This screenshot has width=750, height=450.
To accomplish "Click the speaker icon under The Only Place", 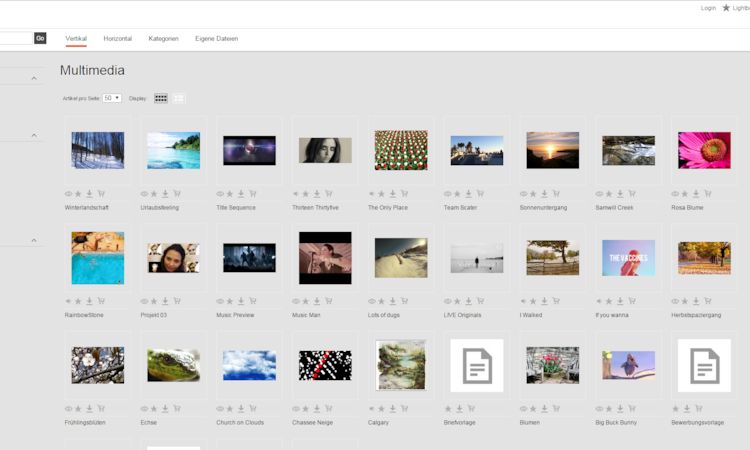I will 371,194.
